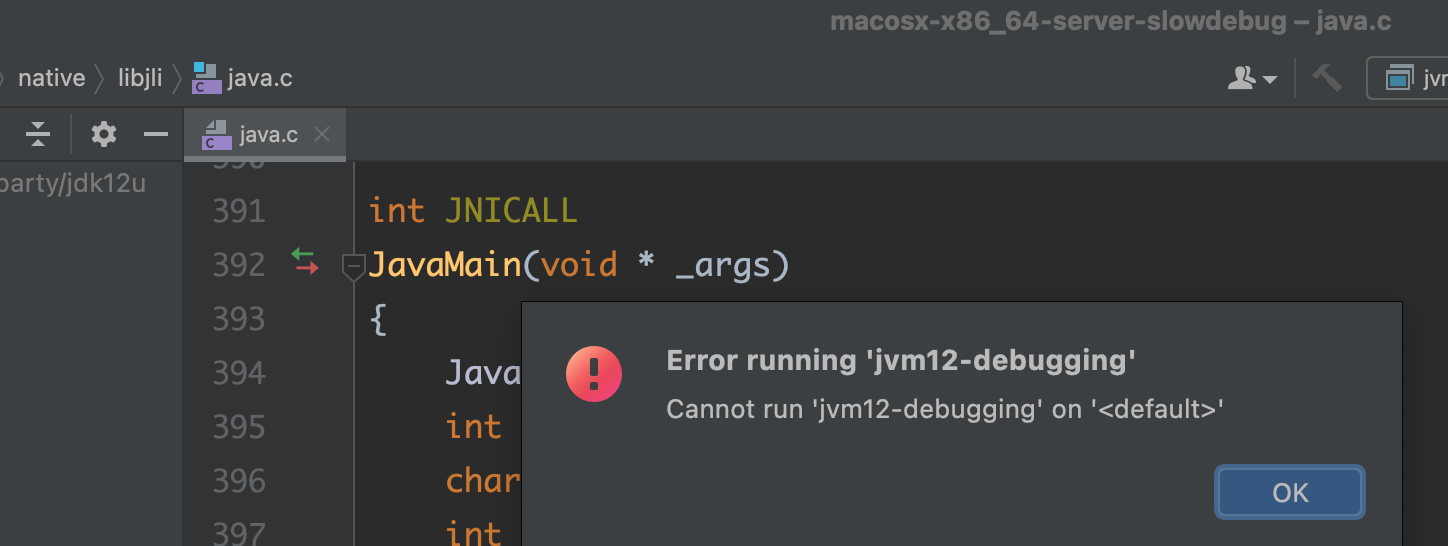Select the java.c editor tab
Viewport: 1448px width, 546px height.
[x=265, y=134]
